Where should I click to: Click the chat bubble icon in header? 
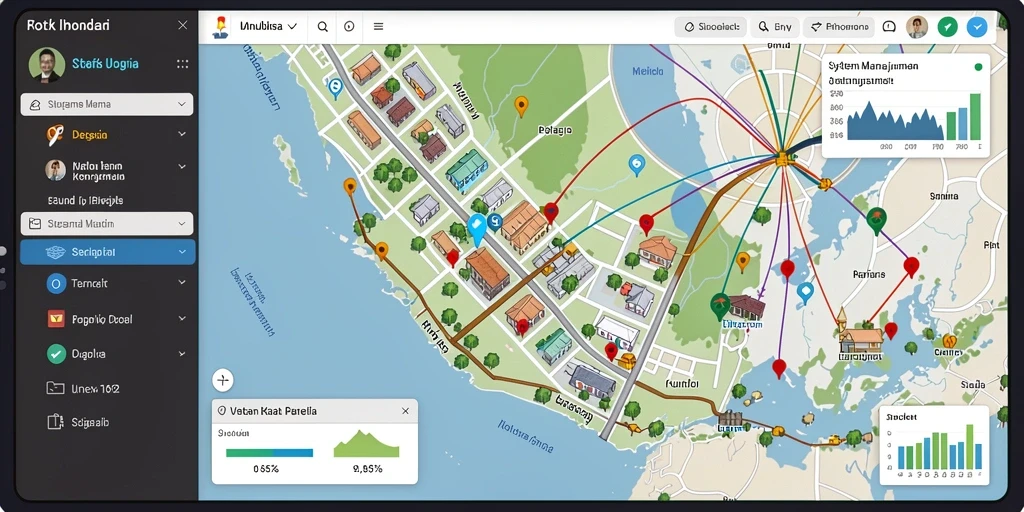point(889,27)
